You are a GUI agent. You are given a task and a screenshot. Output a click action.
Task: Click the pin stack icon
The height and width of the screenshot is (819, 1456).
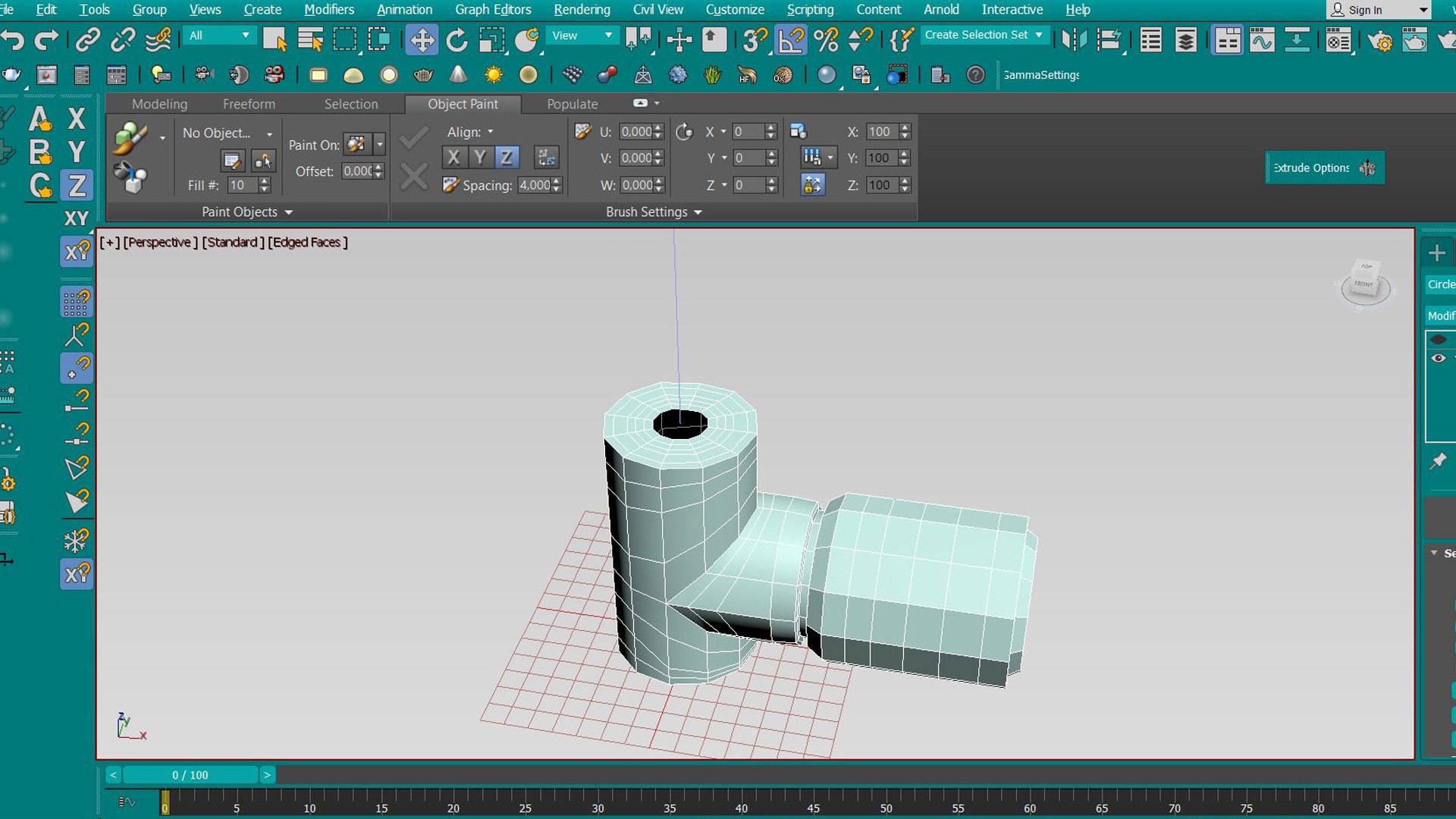click(x=1438, y=460)
